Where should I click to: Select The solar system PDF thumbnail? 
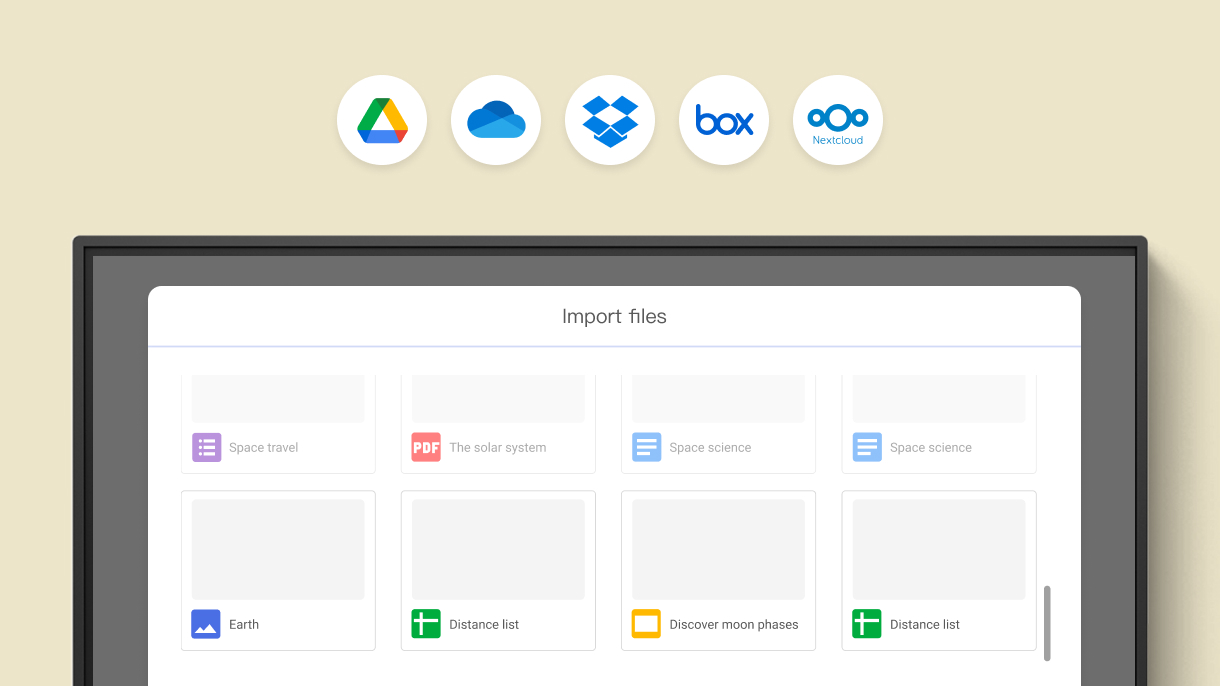pyautogui.click(x=497, y=398)
